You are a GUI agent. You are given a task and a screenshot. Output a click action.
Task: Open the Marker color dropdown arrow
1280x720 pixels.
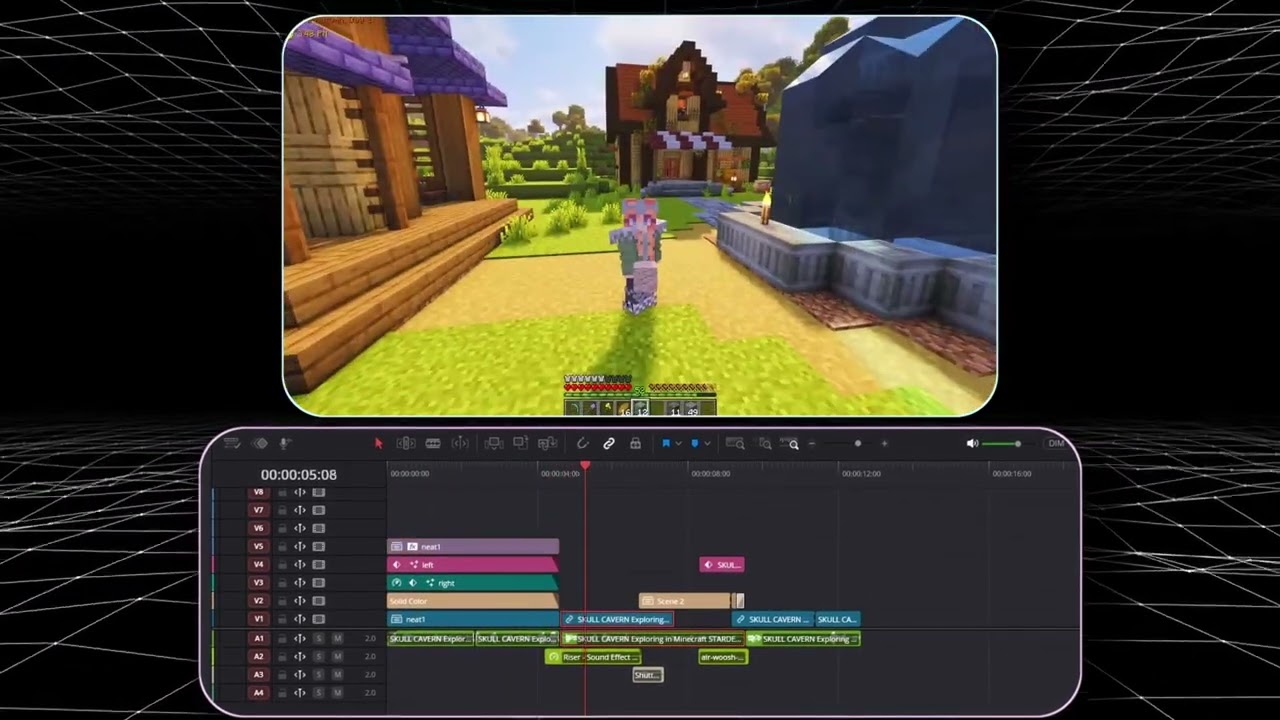[707, 443]
